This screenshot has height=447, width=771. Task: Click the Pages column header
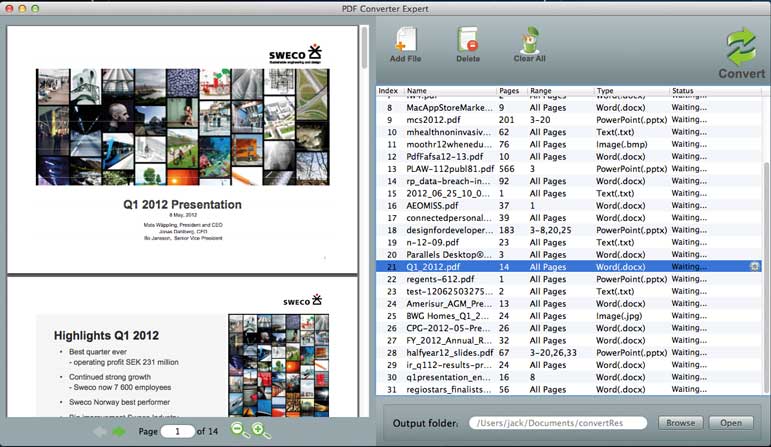[x=510, y=91]
